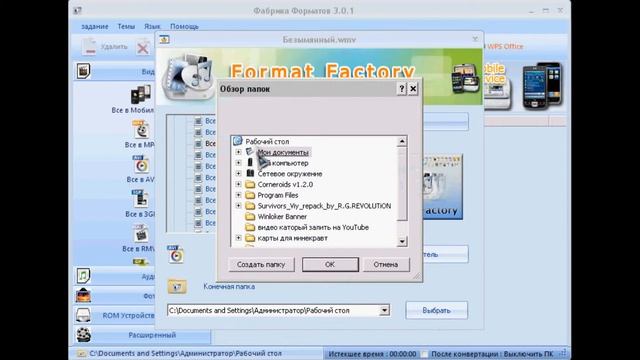The image size is (640, 360).
Task: Open the Язык menu
Action: (152, 27)
